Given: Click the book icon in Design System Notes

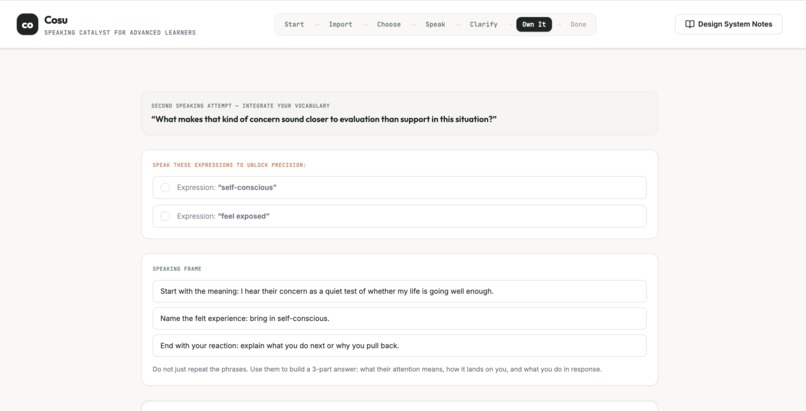Looking at the screenshot, I should click(x=690, y=24).
